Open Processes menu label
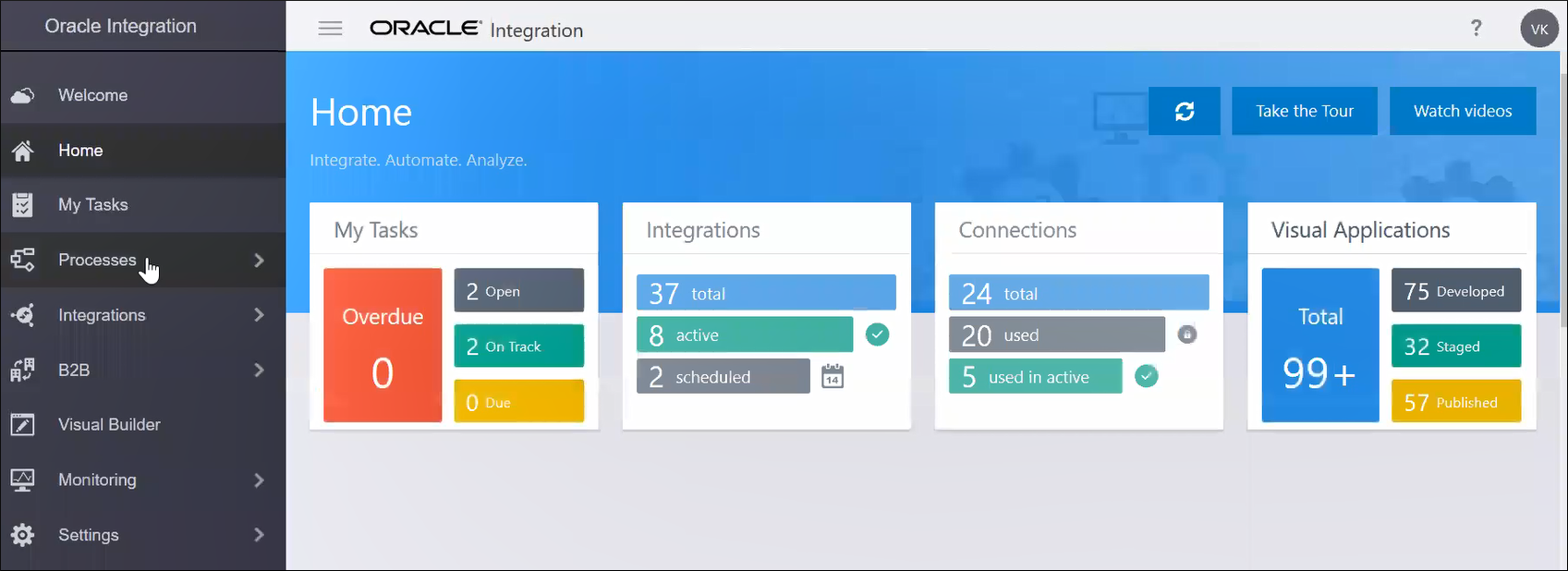Viewport: 1568px width, 571px height. (x=97, y=260)
